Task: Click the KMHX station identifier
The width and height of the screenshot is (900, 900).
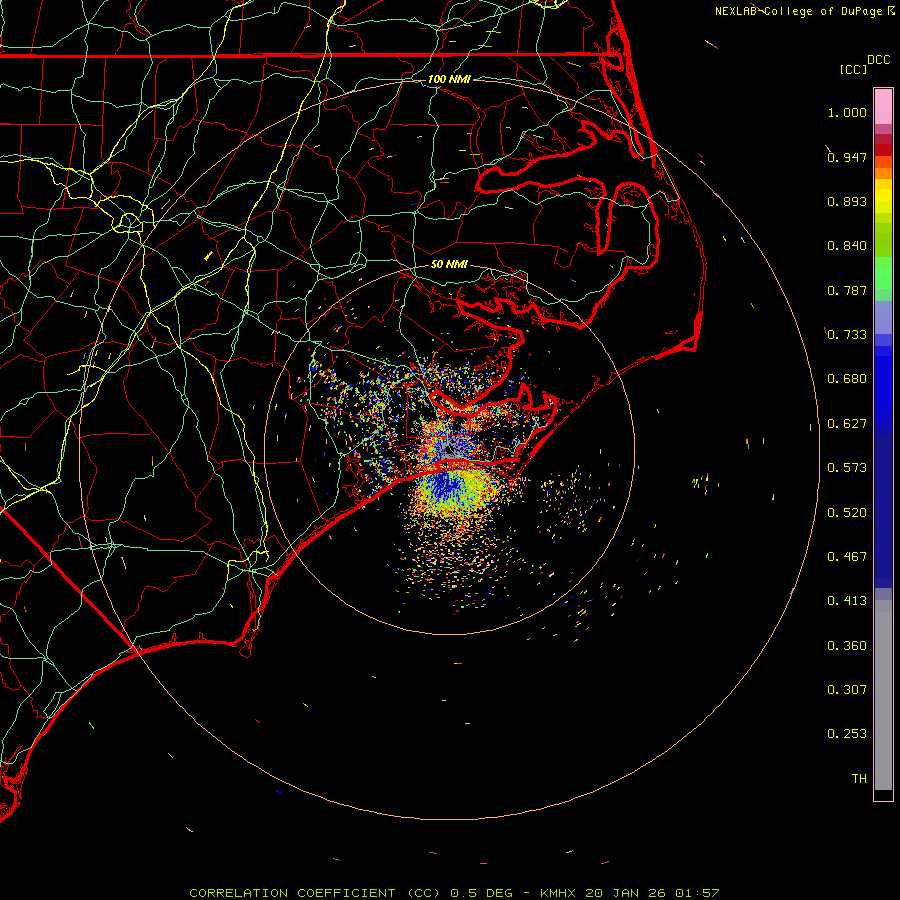Action: (557, 893)
